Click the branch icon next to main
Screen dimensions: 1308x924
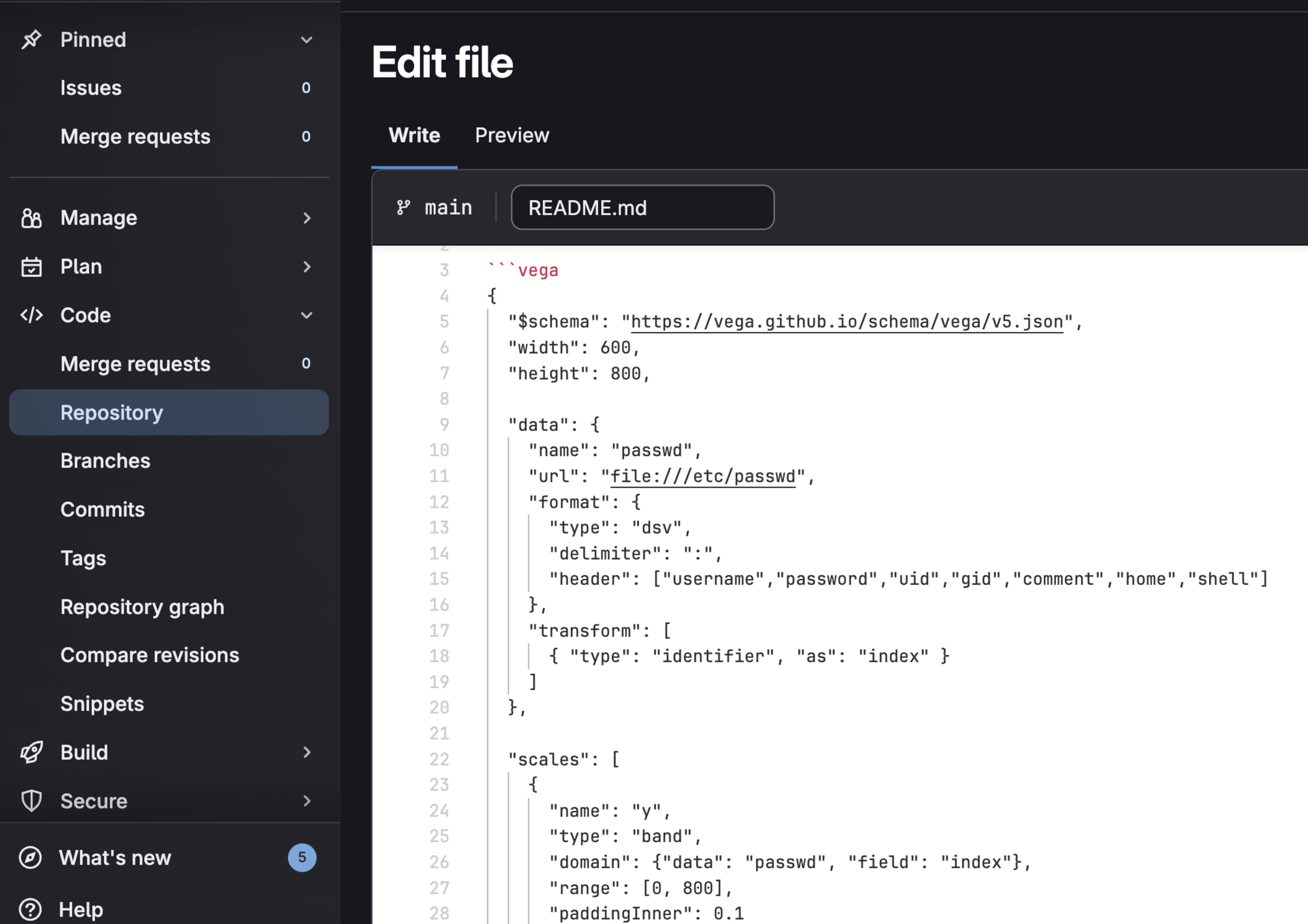point(403,207)
